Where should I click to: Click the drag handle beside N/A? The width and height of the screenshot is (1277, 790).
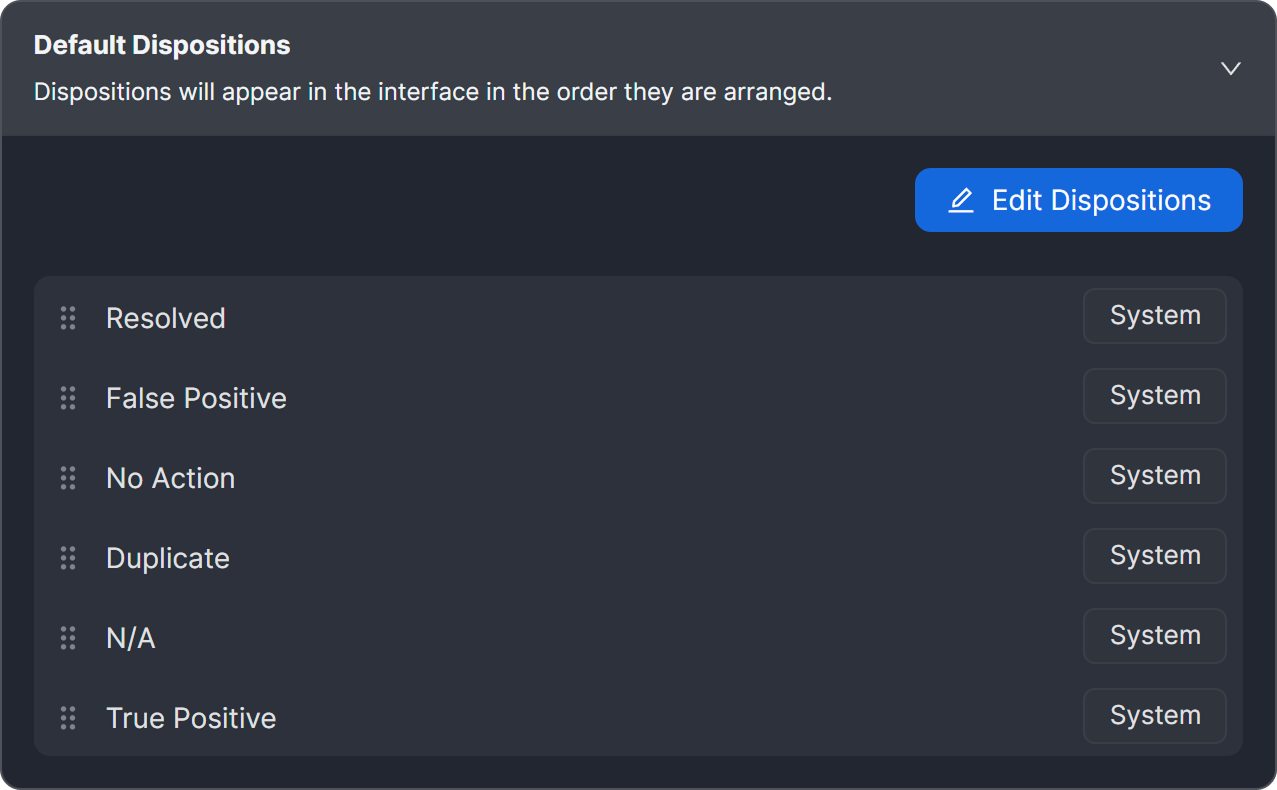coord(68,637)
